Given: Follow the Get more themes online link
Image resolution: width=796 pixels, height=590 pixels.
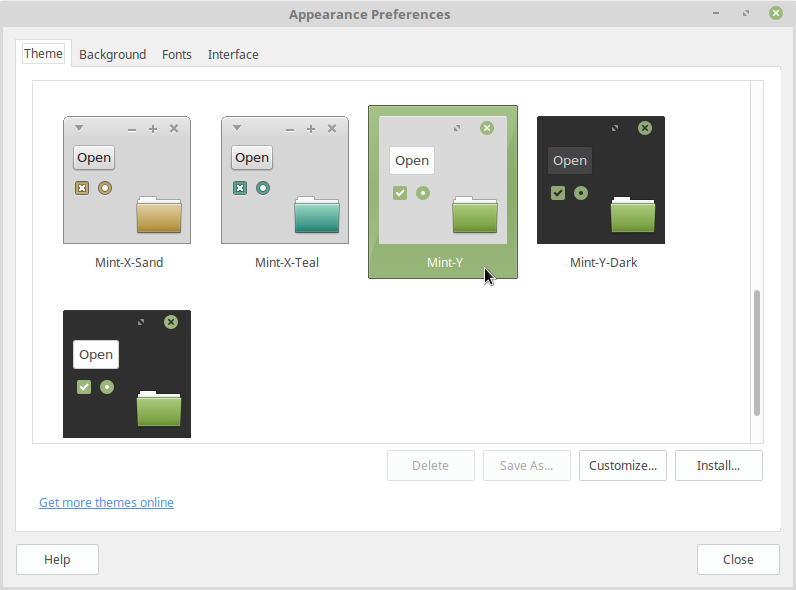Looking at the screenshot, I should pos(107,502).
